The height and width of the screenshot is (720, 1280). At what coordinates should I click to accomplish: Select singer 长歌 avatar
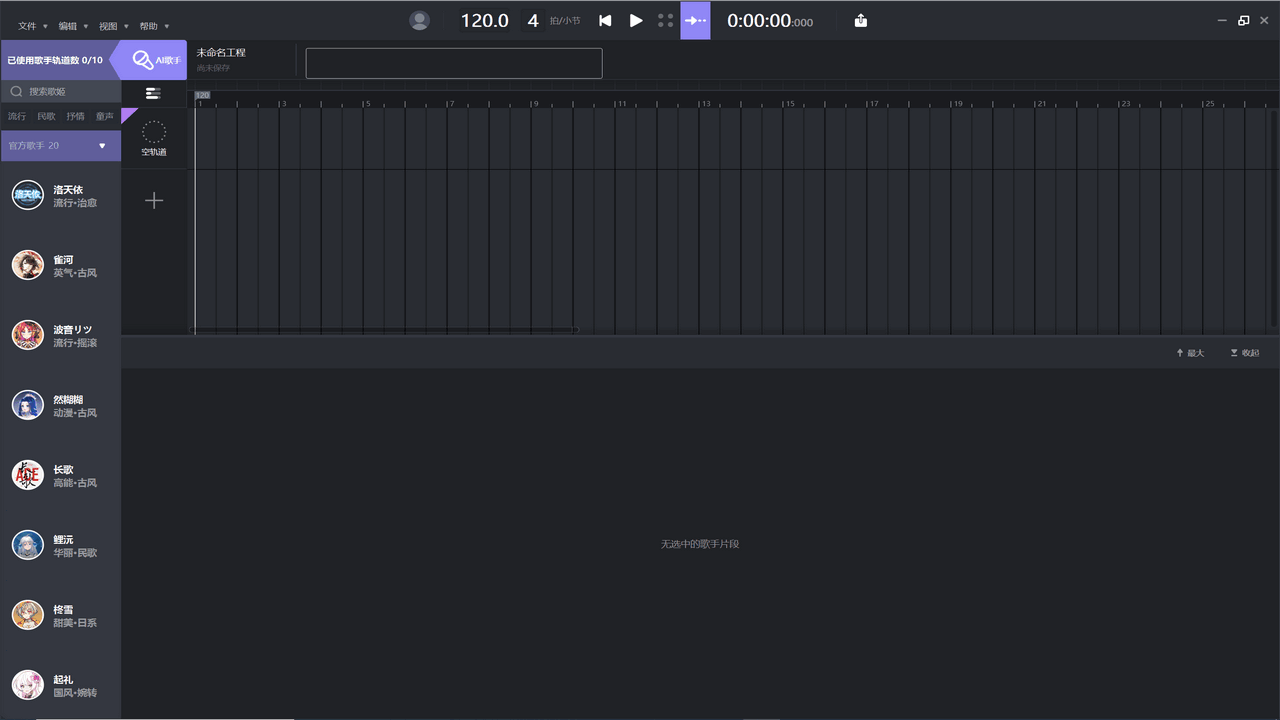[x=28, y=475]
